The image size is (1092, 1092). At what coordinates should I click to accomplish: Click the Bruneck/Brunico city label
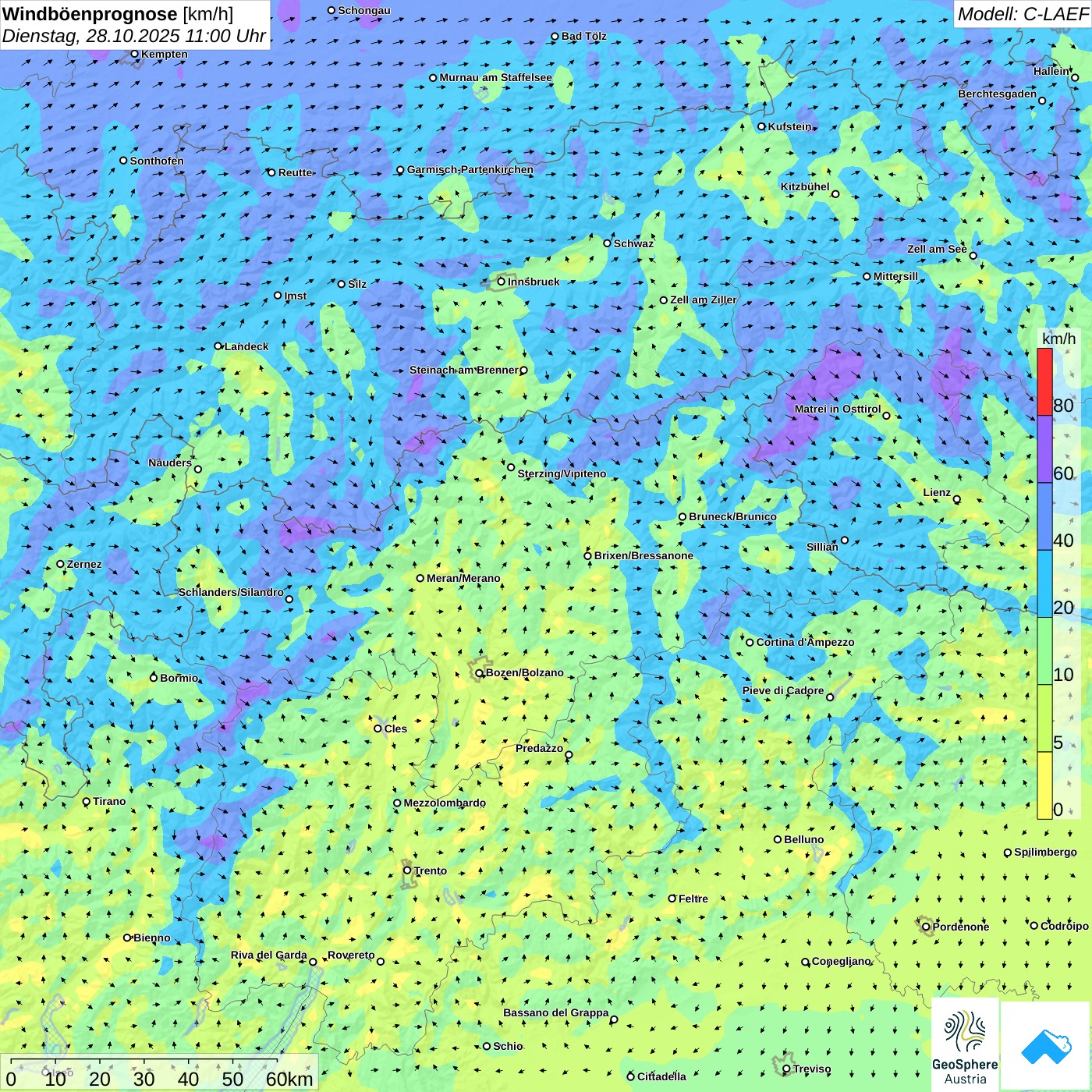click(x=732, y=516)
